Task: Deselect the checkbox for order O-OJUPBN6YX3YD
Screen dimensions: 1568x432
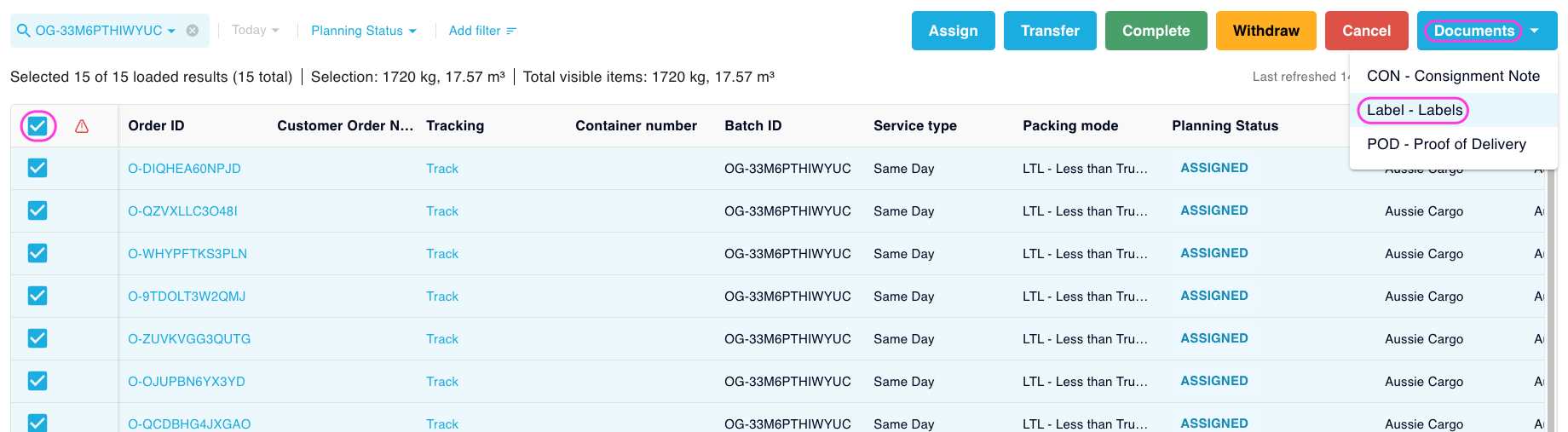Action: 37,381
